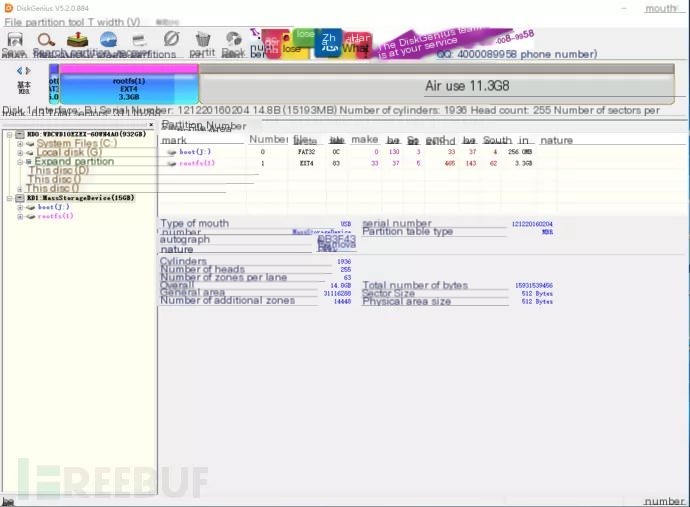Click the 256.0MB size cell
690x507 pixels.
click(520, 152)
